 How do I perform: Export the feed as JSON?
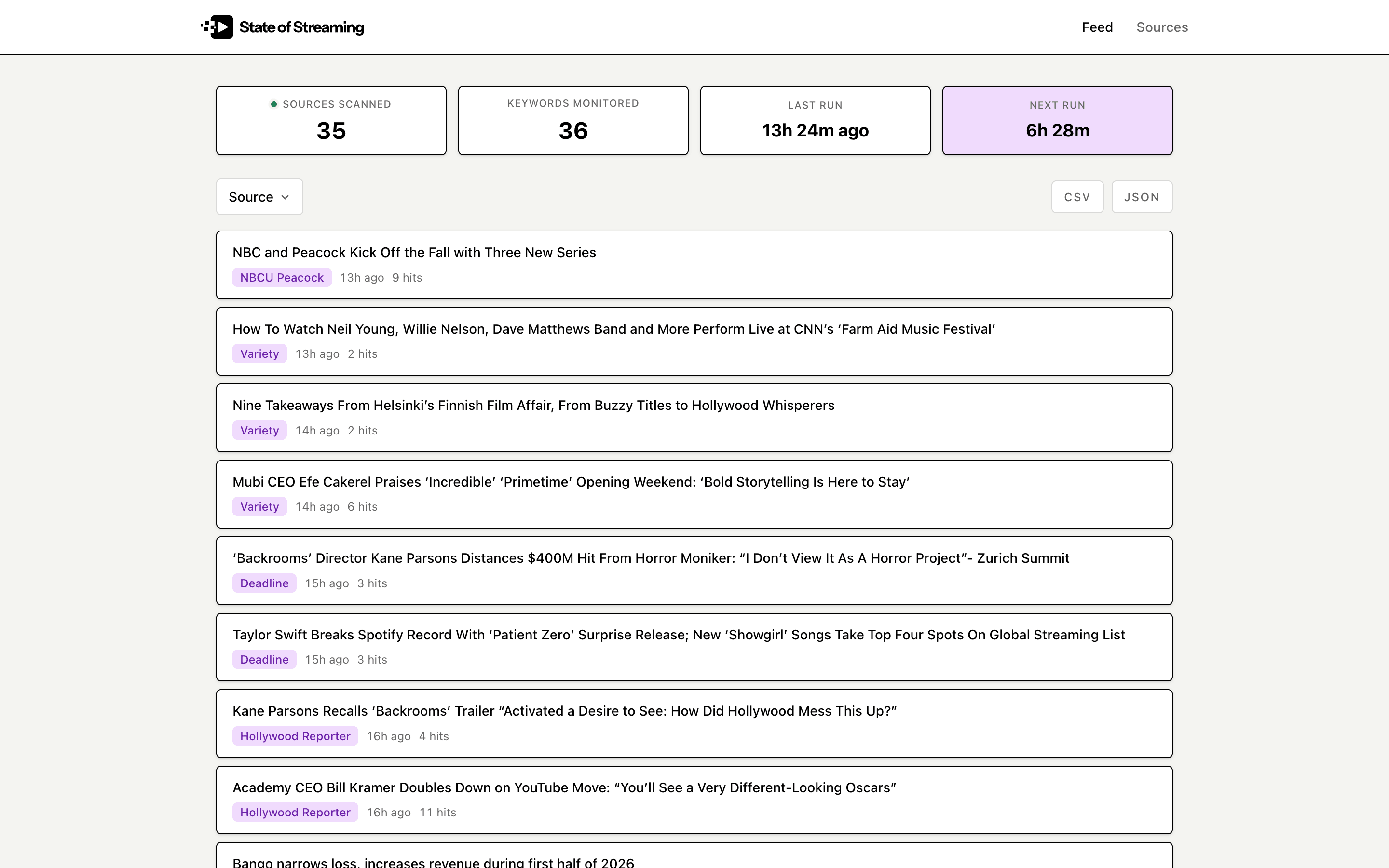pyautogui.click(x=1141, y=197)
